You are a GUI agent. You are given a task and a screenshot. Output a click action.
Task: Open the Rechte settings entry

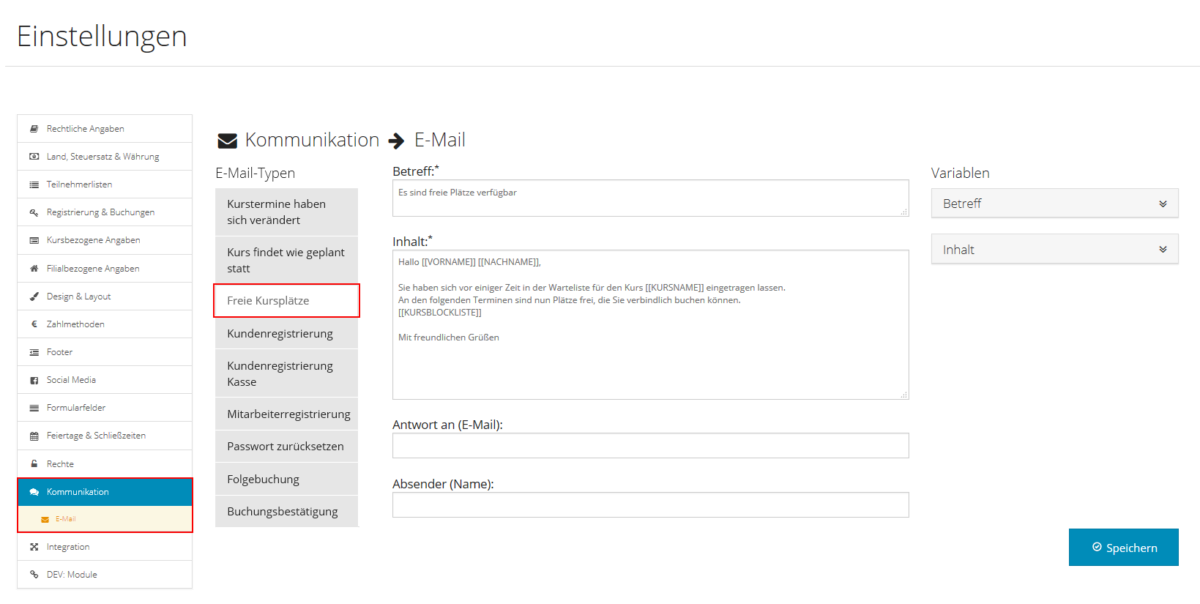tap(105, 464)
